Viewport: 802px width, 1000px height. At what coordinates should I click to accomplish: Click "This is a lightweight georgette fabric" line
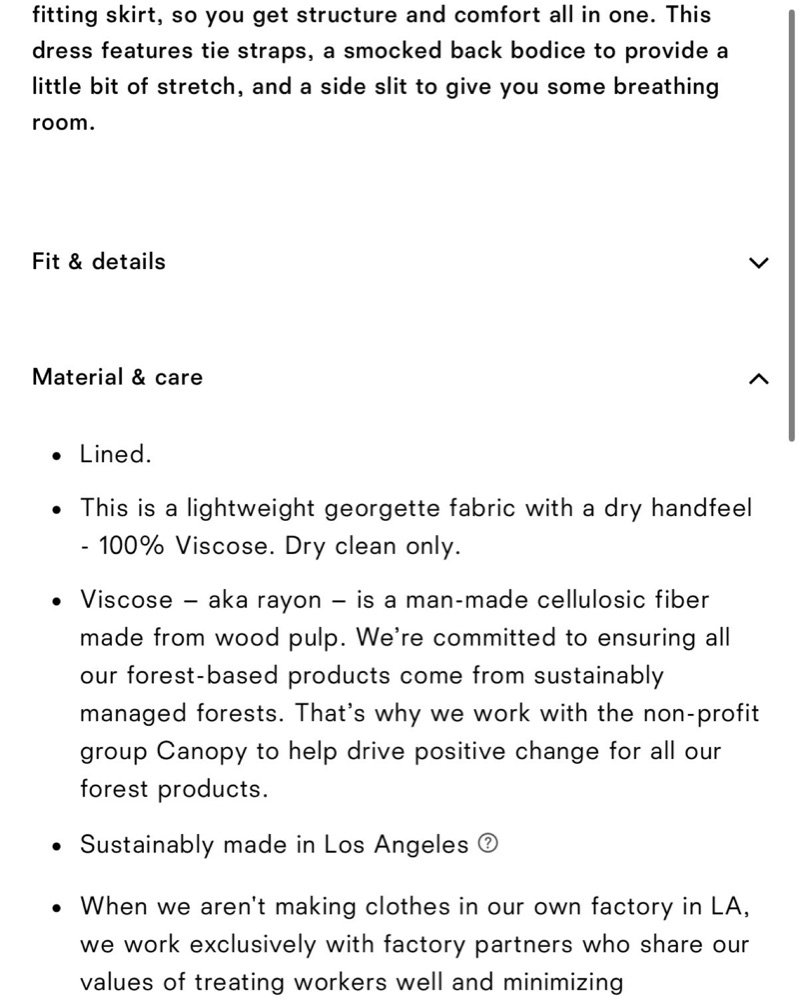(416, 508)
